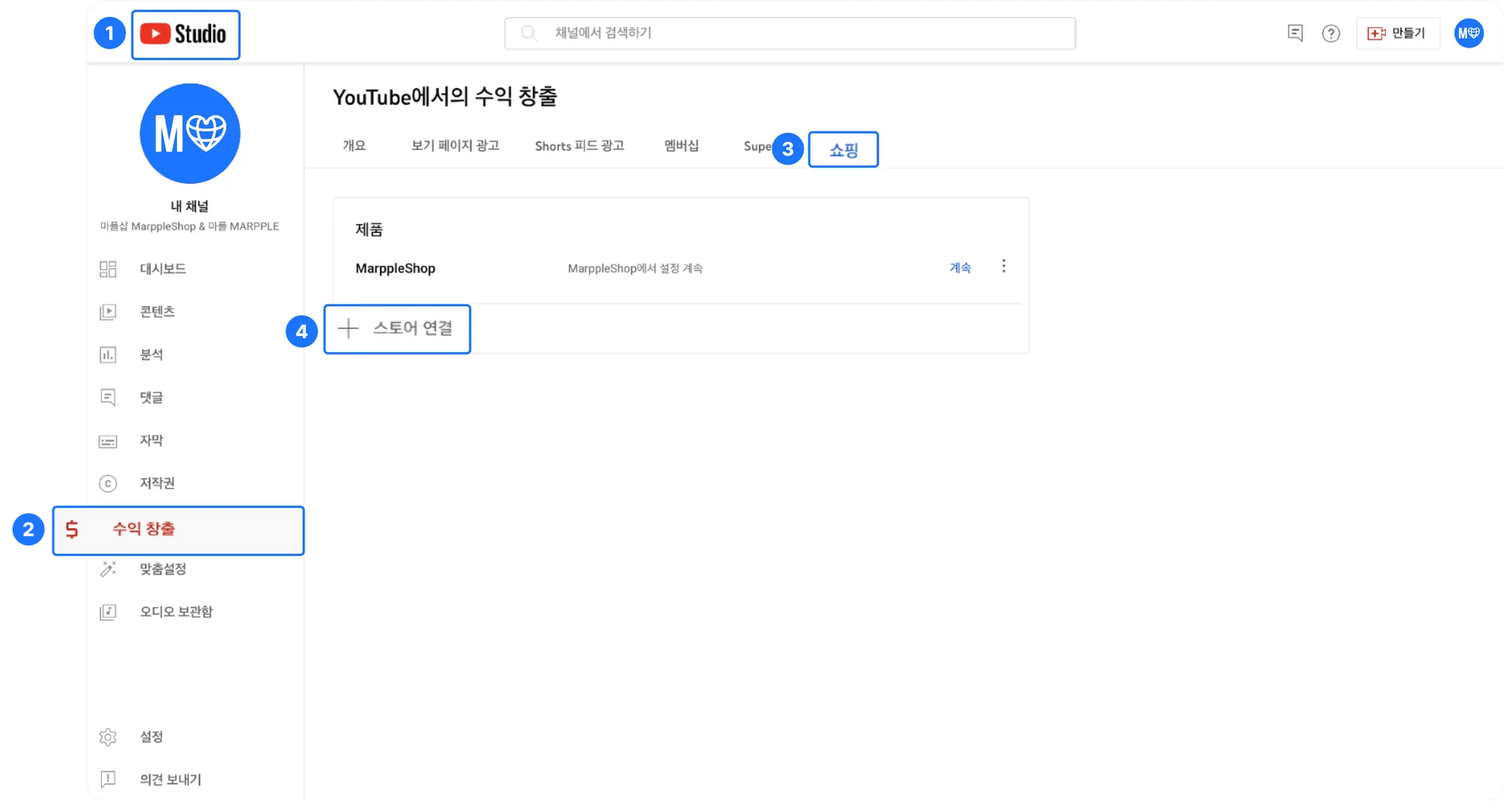Open the Dashboard (대시보드) sidebar icon

(108, 269)
